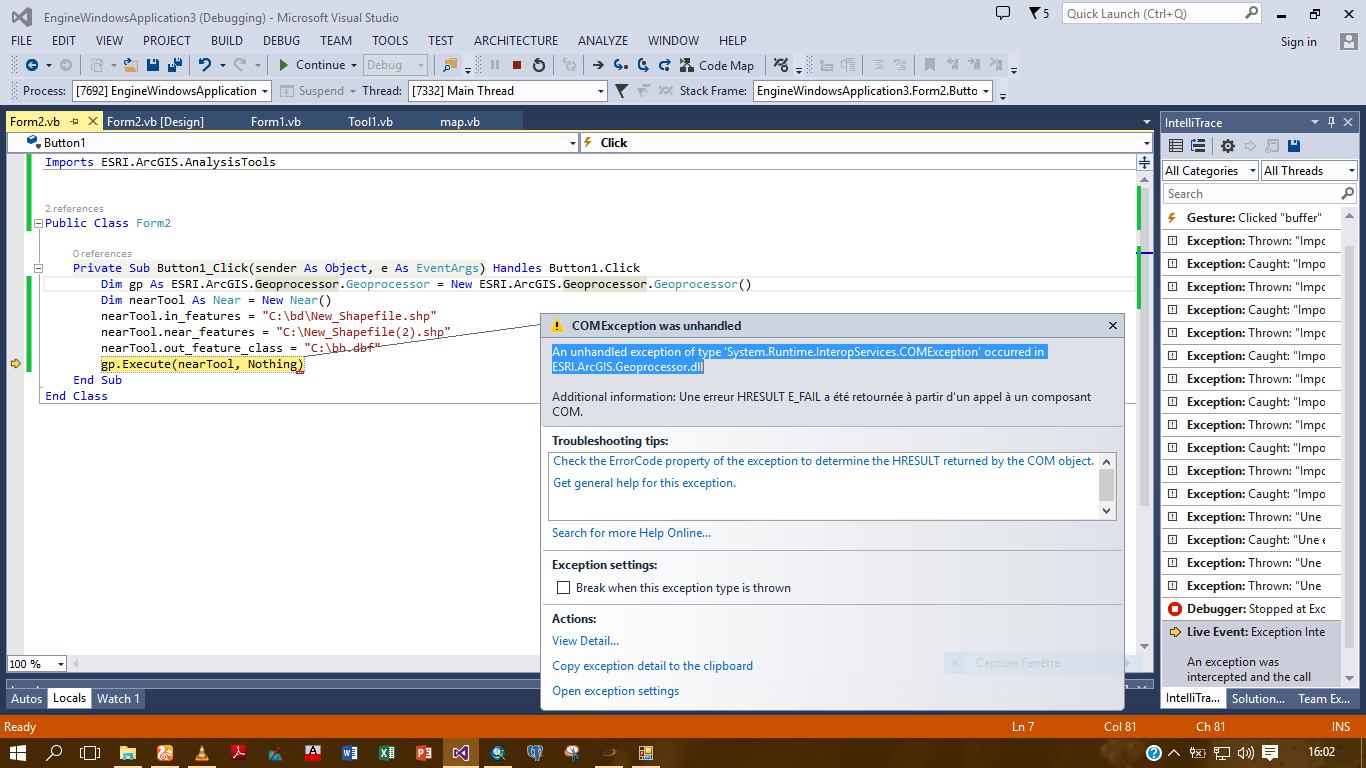Viewport: 1366px width, 768px height.
Task: Open IntelliTrace settings gear icon
Action: [x=1228, y=146]
